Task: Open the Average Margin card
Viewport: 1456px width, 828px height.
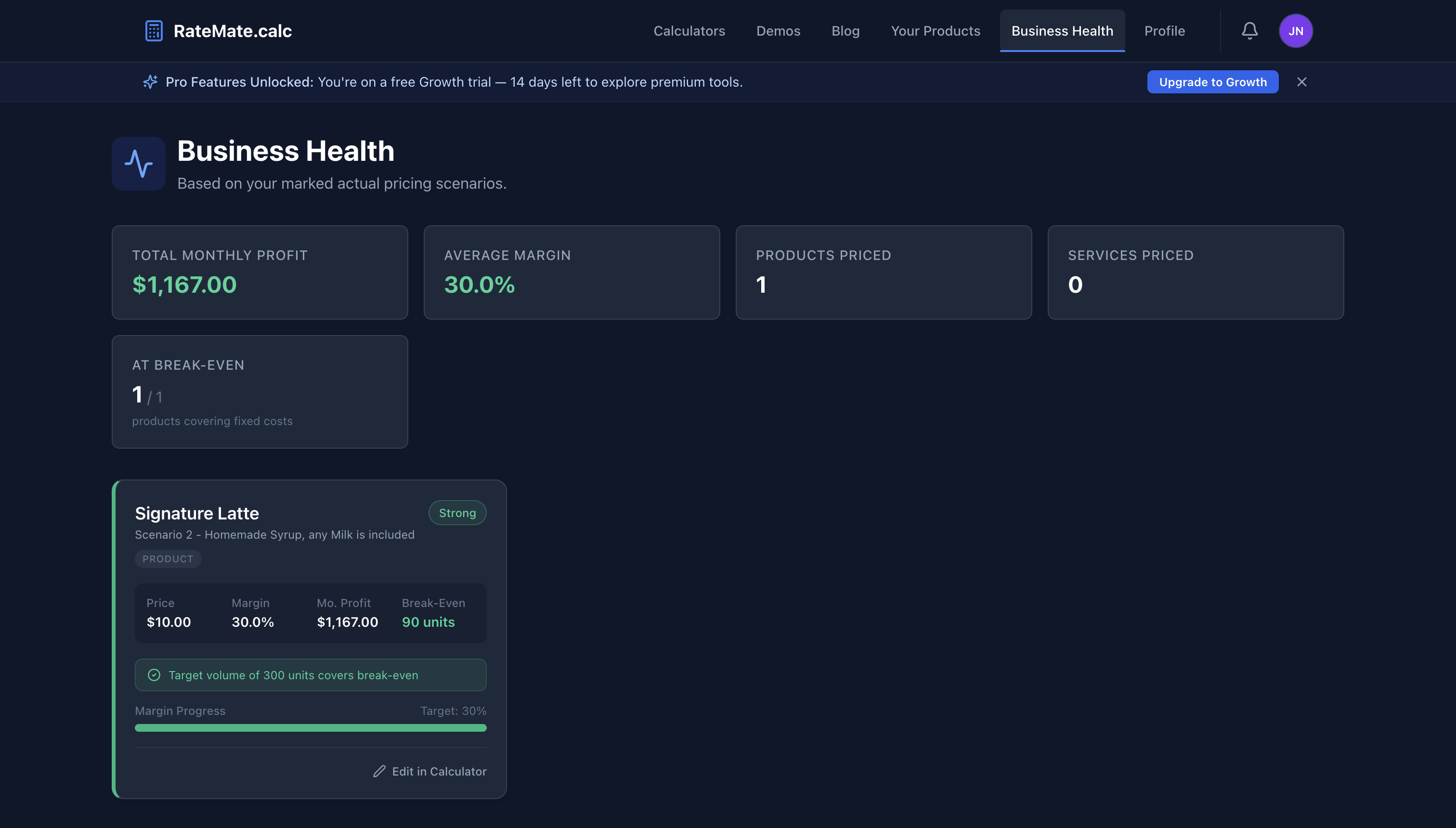Action: click(x=572, y=272)
